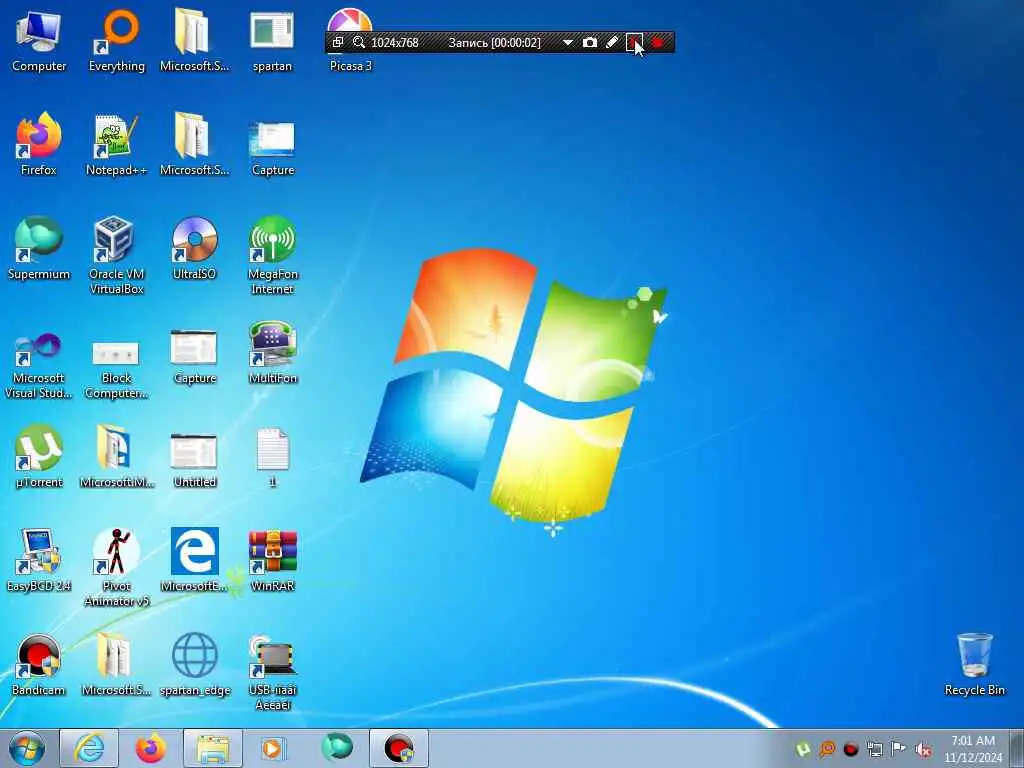Viewport: 1024px width, 768px height.
Task: Click the Bandicam system tray icon
Action: [850, 749]
